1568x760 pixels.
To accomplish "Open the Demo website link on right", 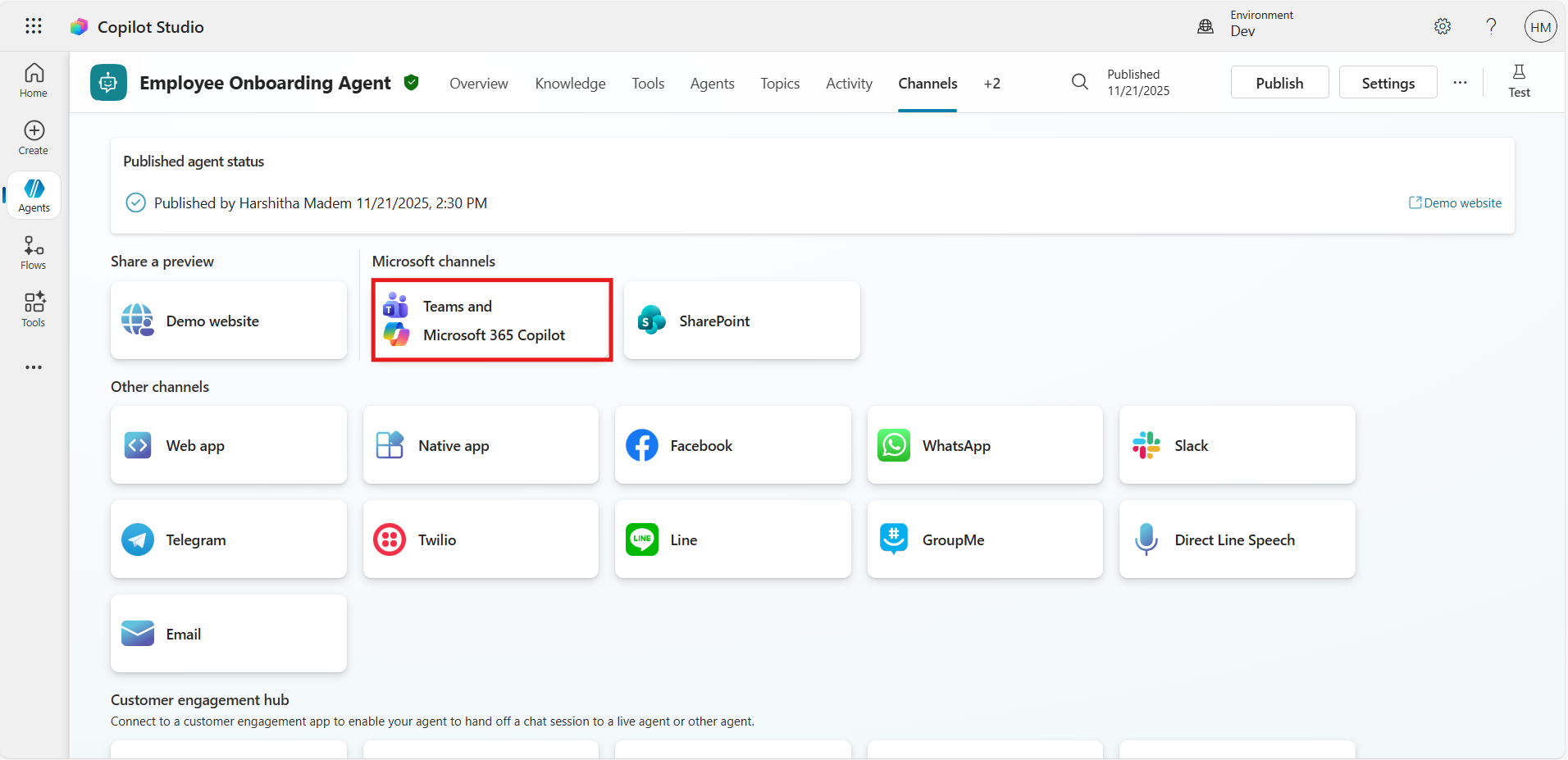I will (x=1455, y=203).
